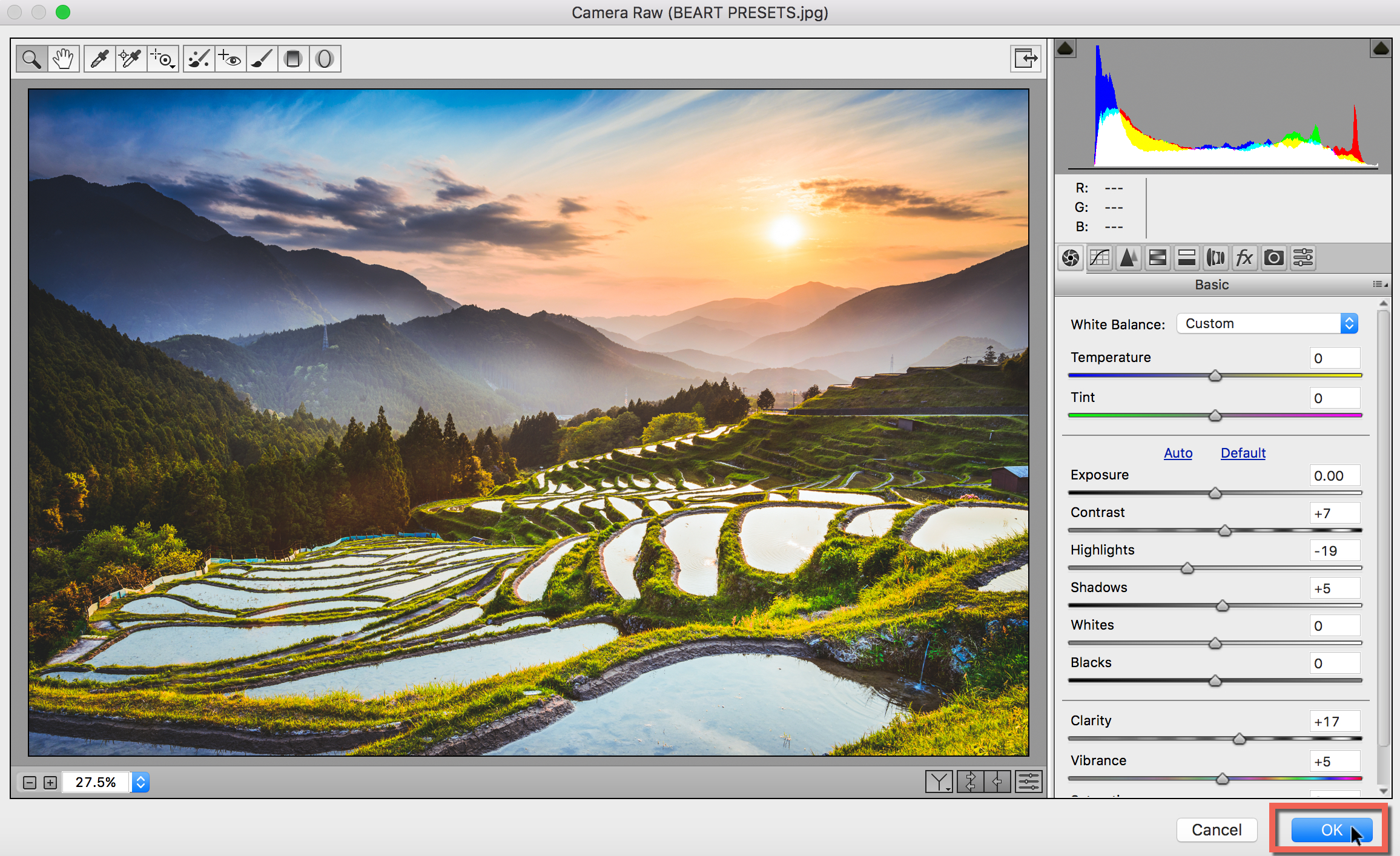Image resolution: width=1400 pixels, height=856 pixels.
Task: Toggle full screen mode icon
Action: coord(1025,59)
